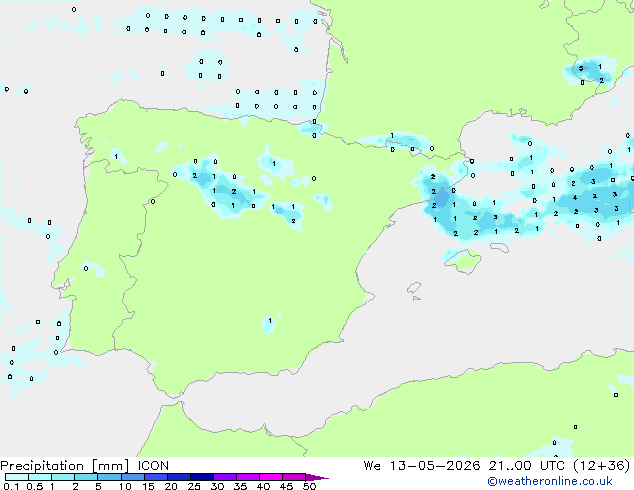Pick the 15–20 mm blue swatch
Image resolution: width=634 pixels, height=490 pixels.
click(x=155, y=477)
